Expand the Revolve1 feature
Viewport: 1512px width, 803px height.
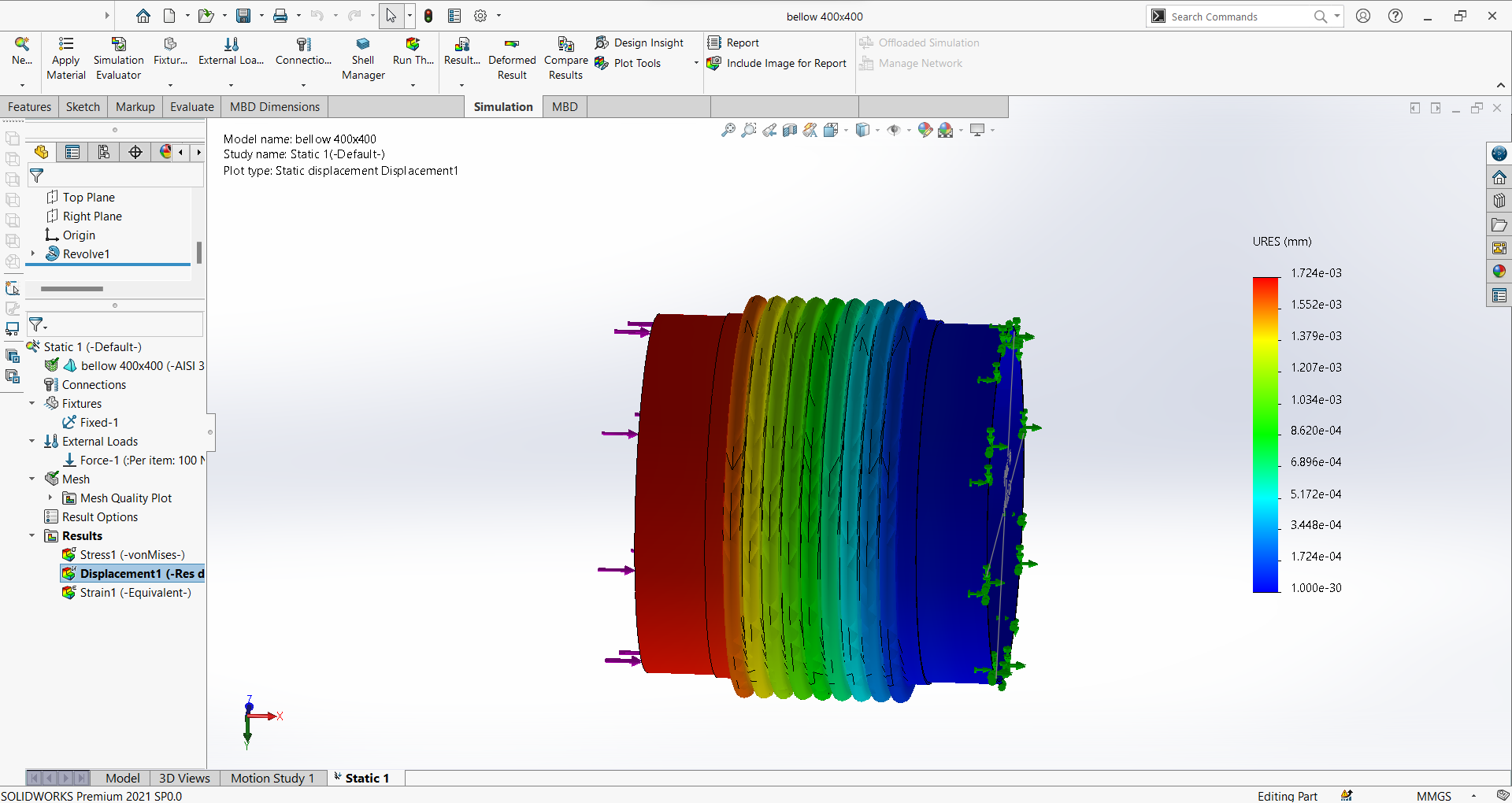[33, 253]
